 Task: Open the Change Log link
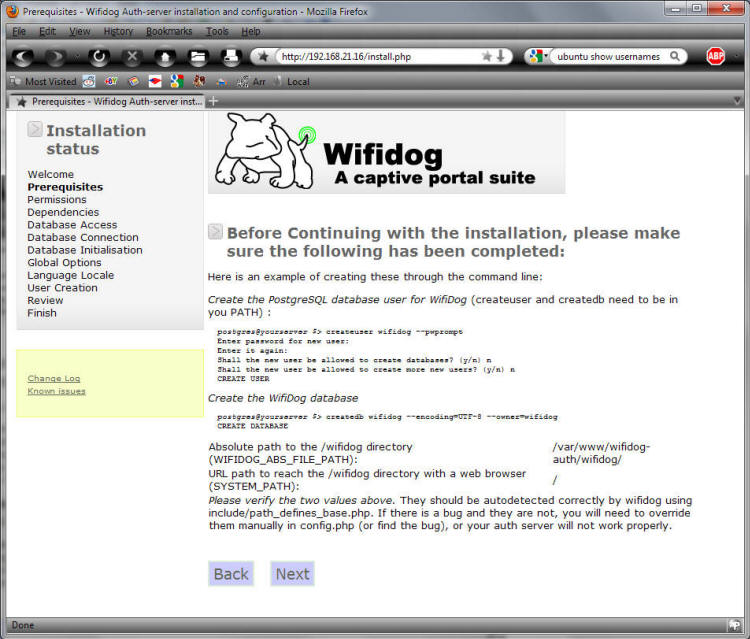pos(54,378)
